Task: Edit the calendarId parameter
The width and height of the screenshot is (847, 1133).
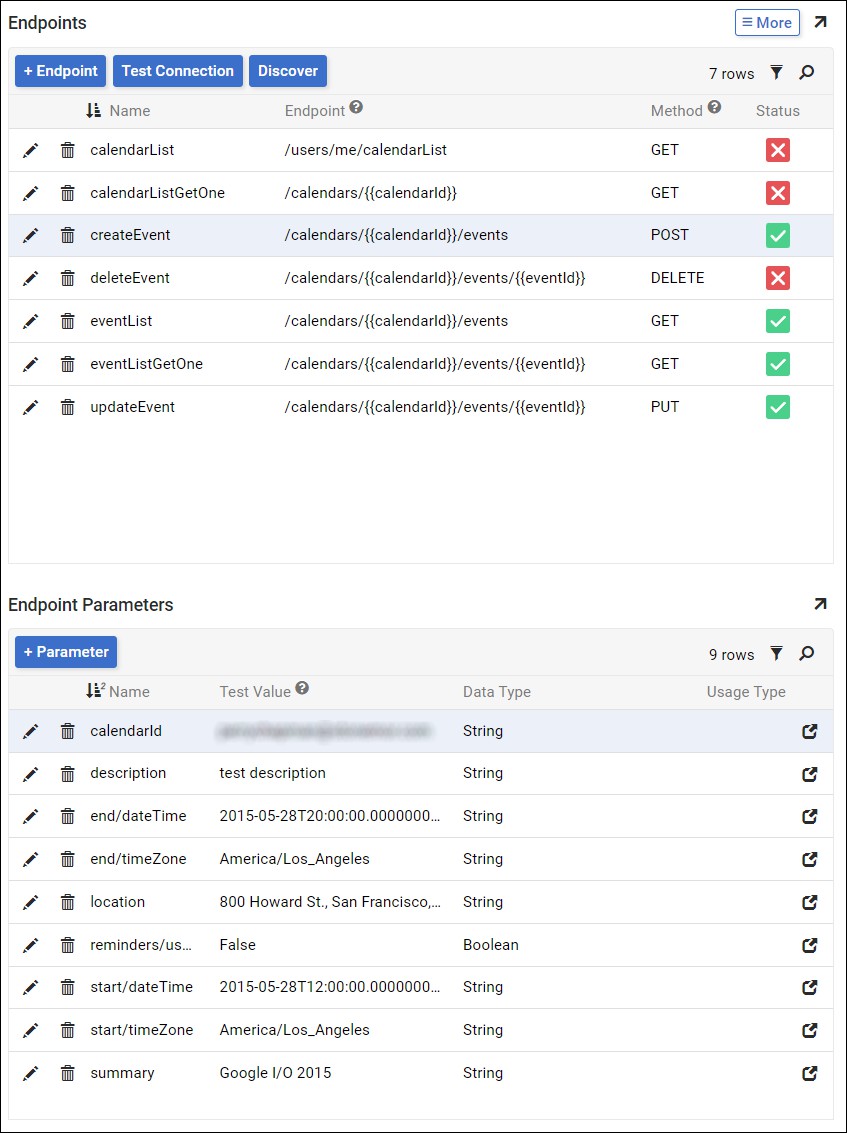Action: pyautogui.click(x=31, y=731)
